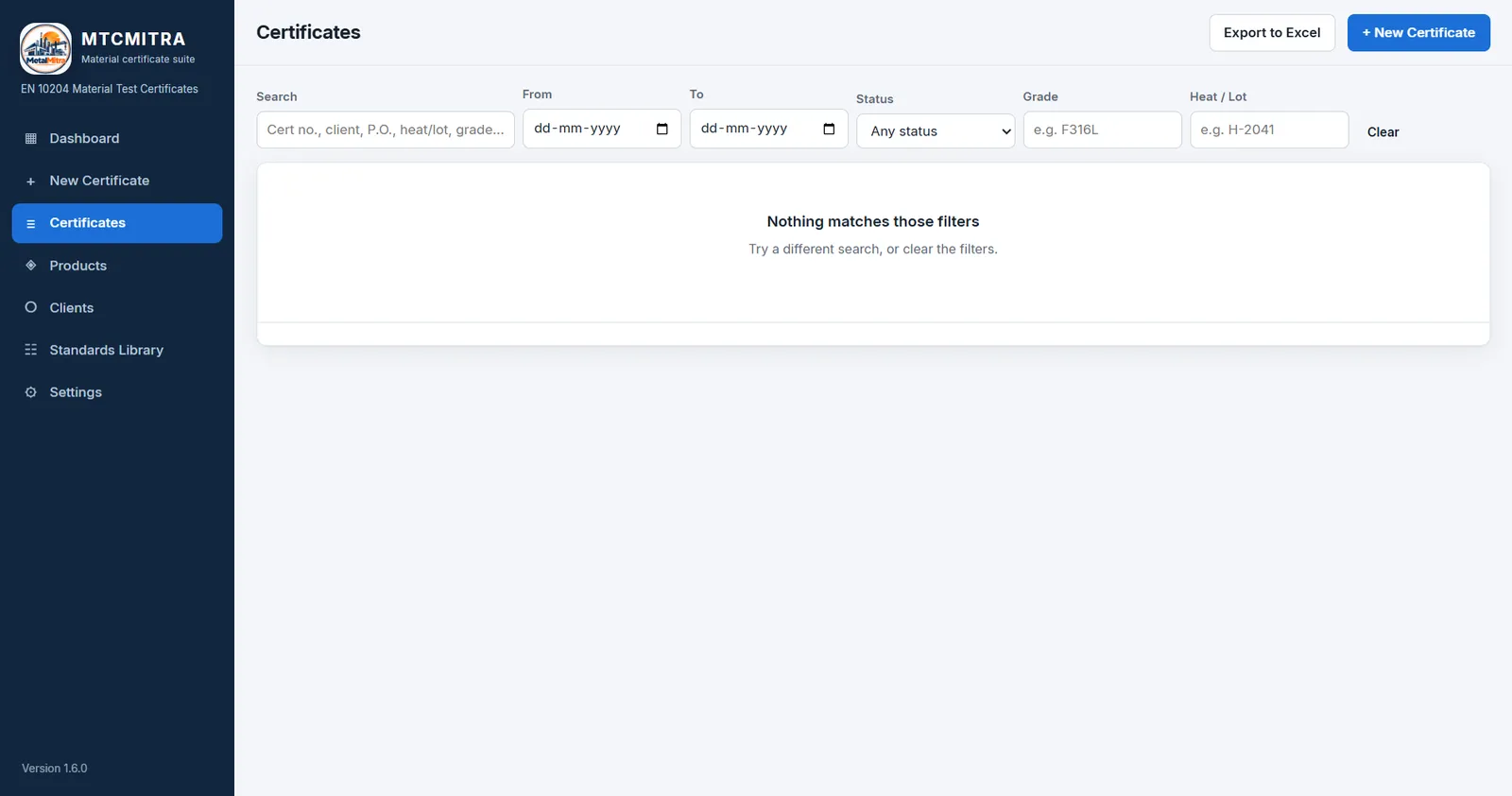Click the Heat / Lot filter input
The image size is (1512, 796).
tap(1269, 130)
